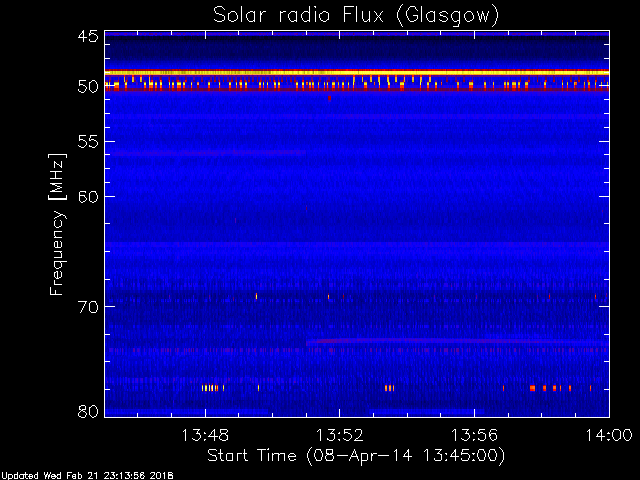Click the '14:00' time tick label
The width and height of the screenshot is (640, 480).
(x=609, y=435)
